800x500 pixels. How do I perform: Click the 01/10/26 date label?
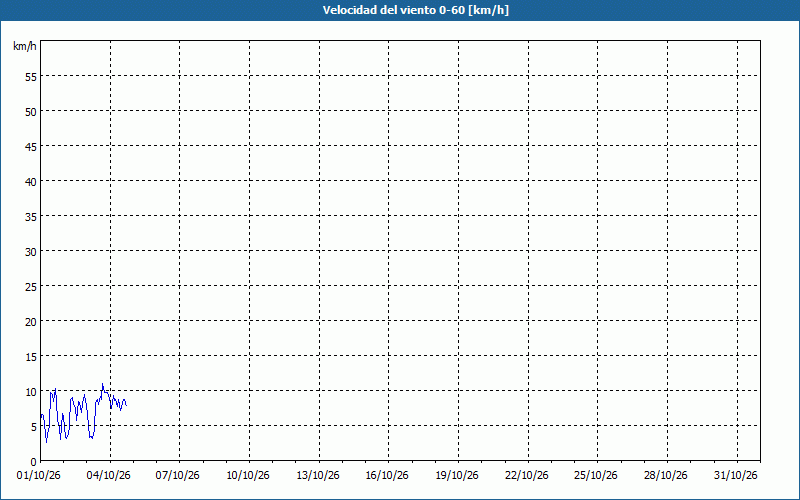pos(39,476)
